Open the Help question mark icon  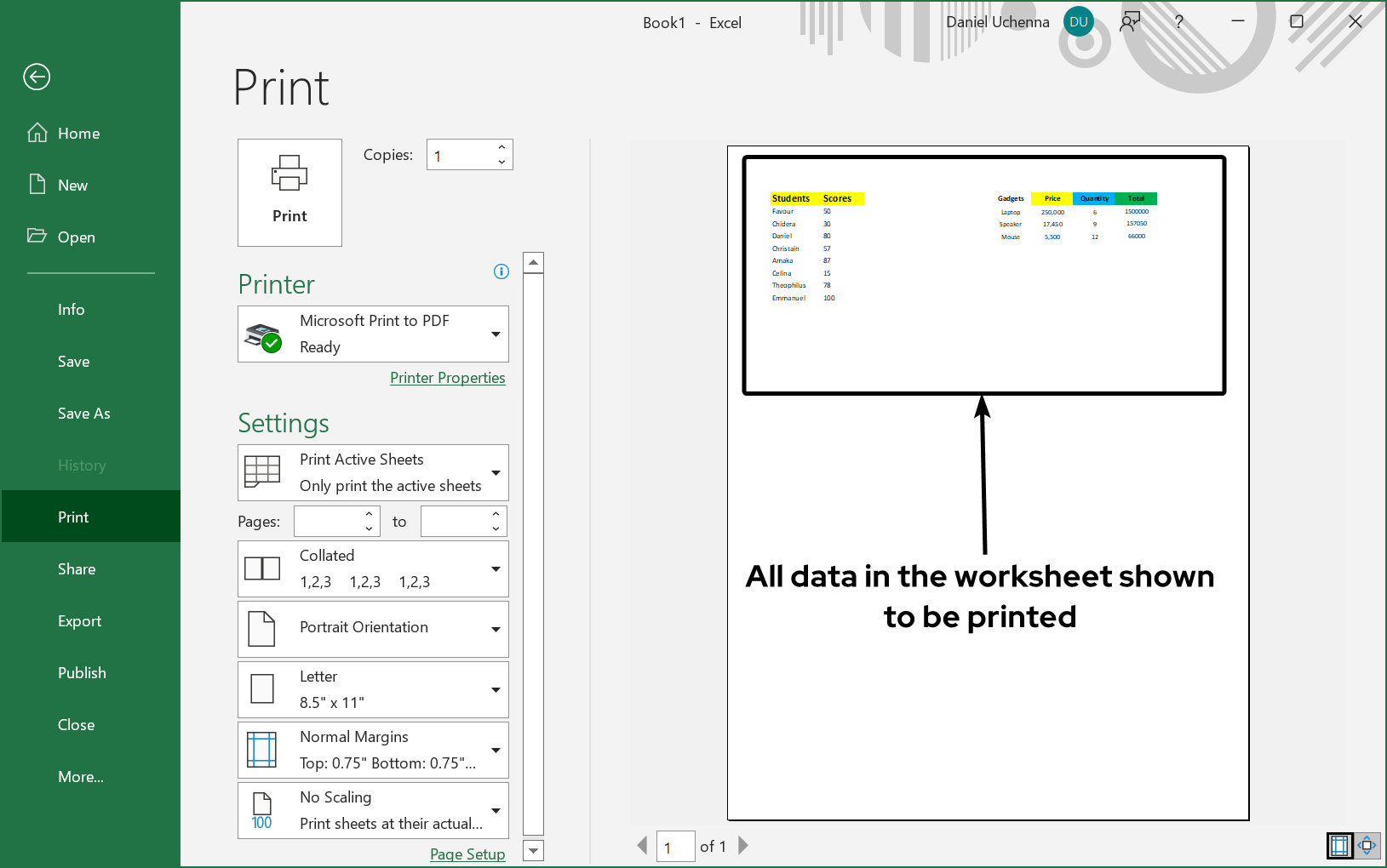[1179, 22]
